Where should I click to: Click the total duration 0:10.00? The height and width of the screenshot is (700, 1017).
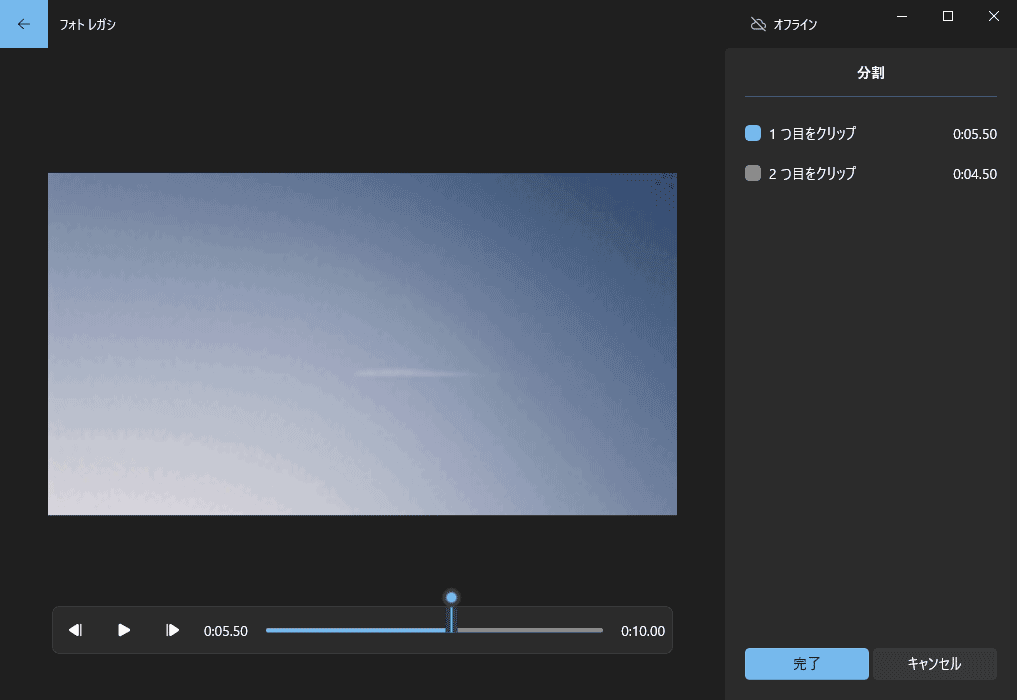[643, 631]
